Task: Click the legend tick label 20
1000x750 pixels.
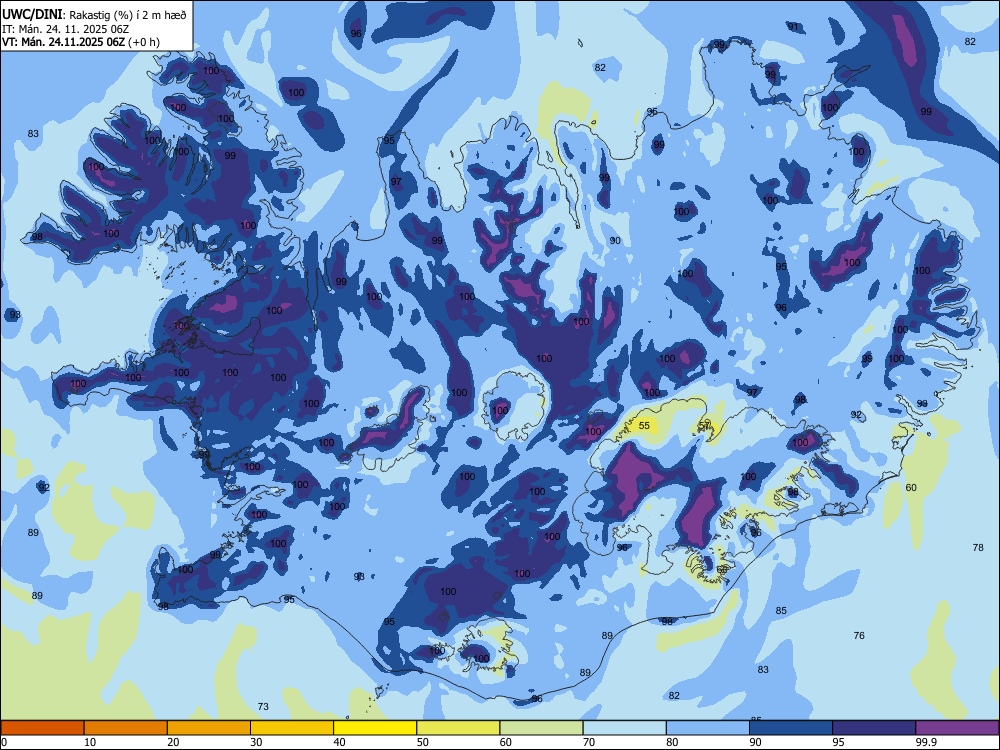Action: coord(173,742)
